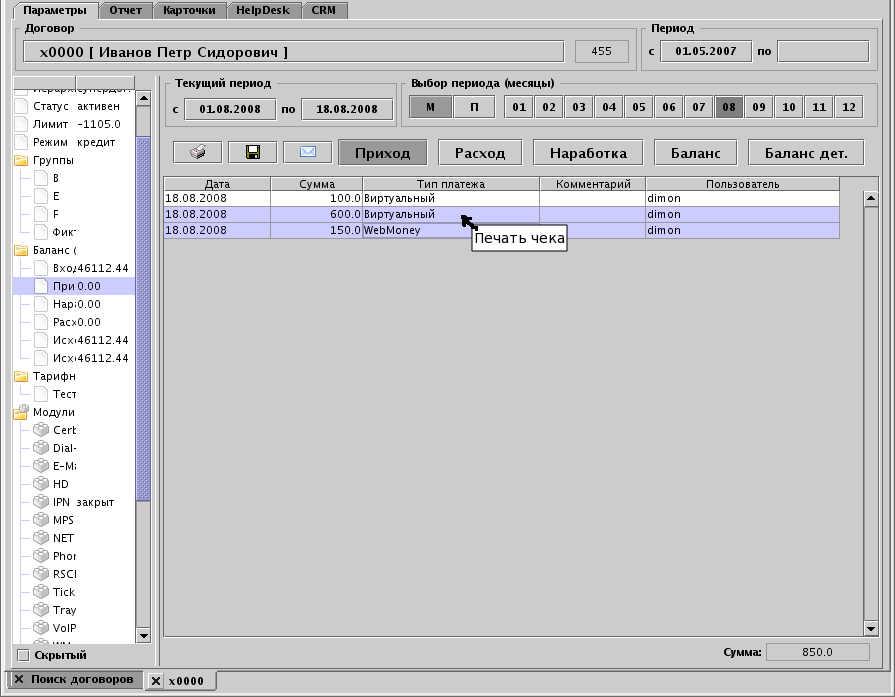
Task: Select the VoIP module icon in tree
Action: pyautogui.click(x=41, y=628)
